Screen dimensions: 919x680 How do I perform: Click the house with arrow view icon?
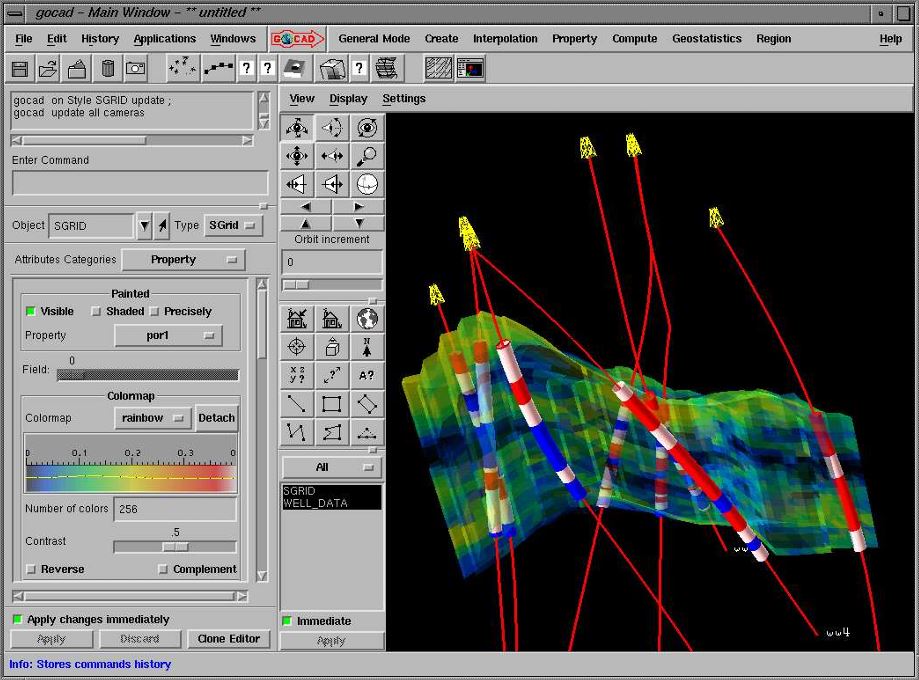(x=297, y=319)
